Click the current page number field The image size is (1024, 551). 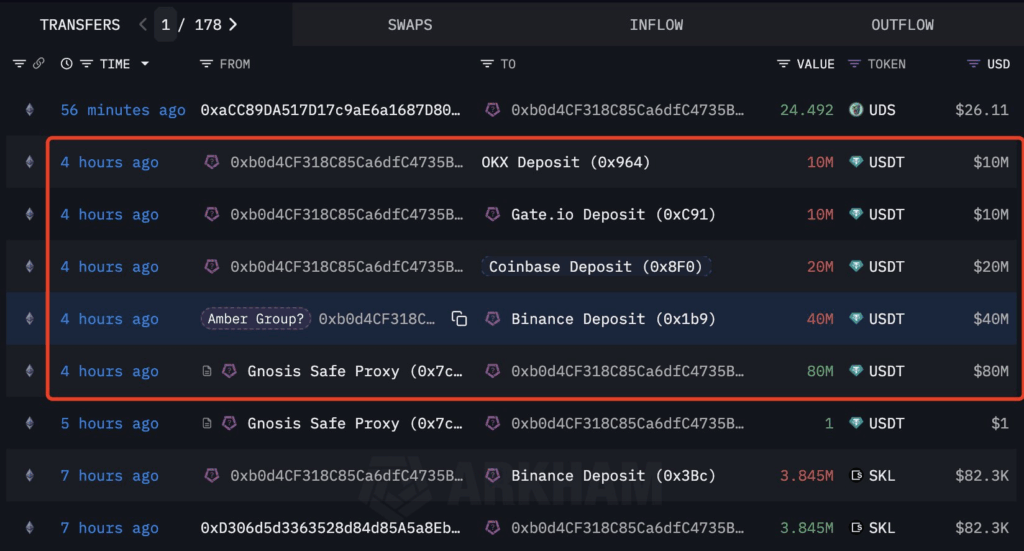coord(166,24)
